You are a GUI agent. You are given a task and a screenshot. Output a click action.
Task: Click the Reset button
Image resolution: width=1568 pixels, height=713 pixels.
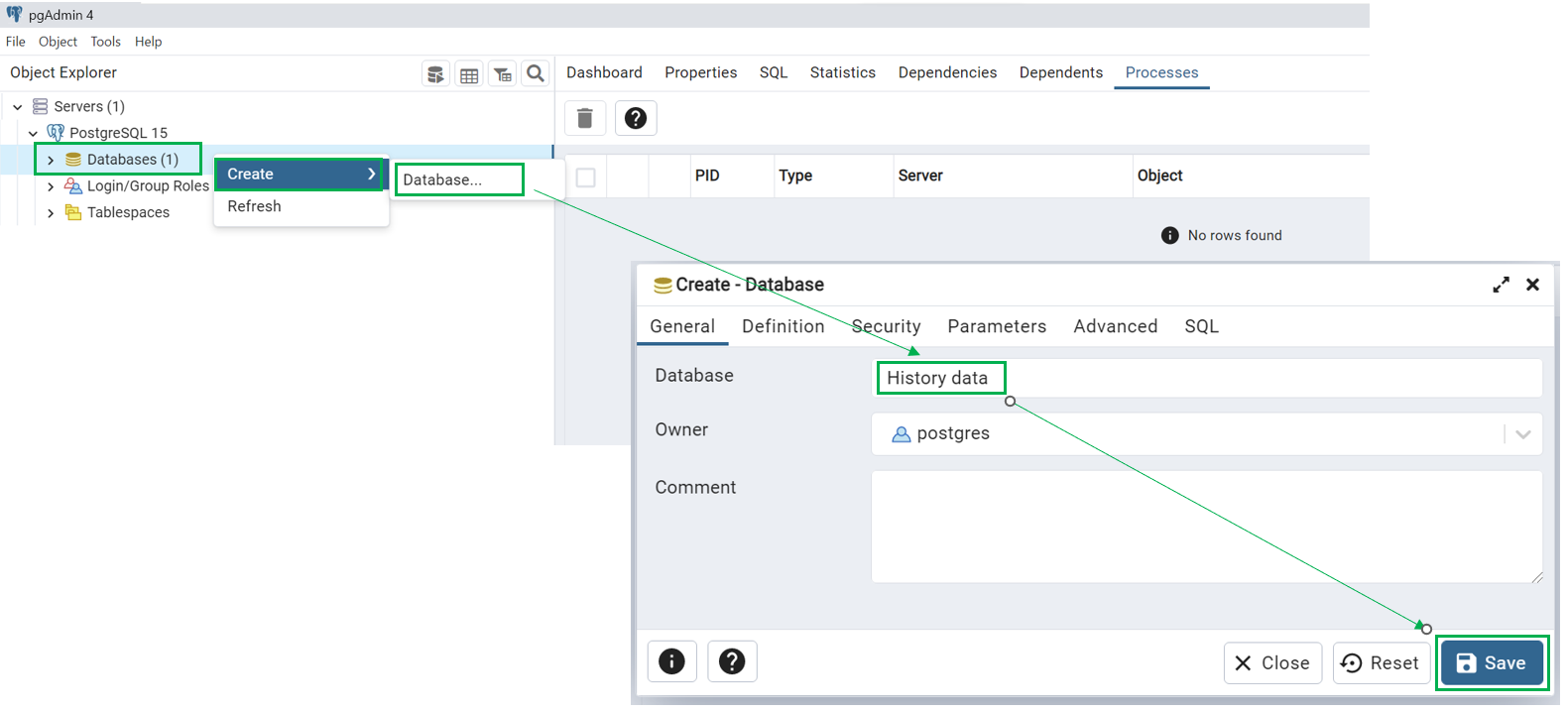(1381, 662)
